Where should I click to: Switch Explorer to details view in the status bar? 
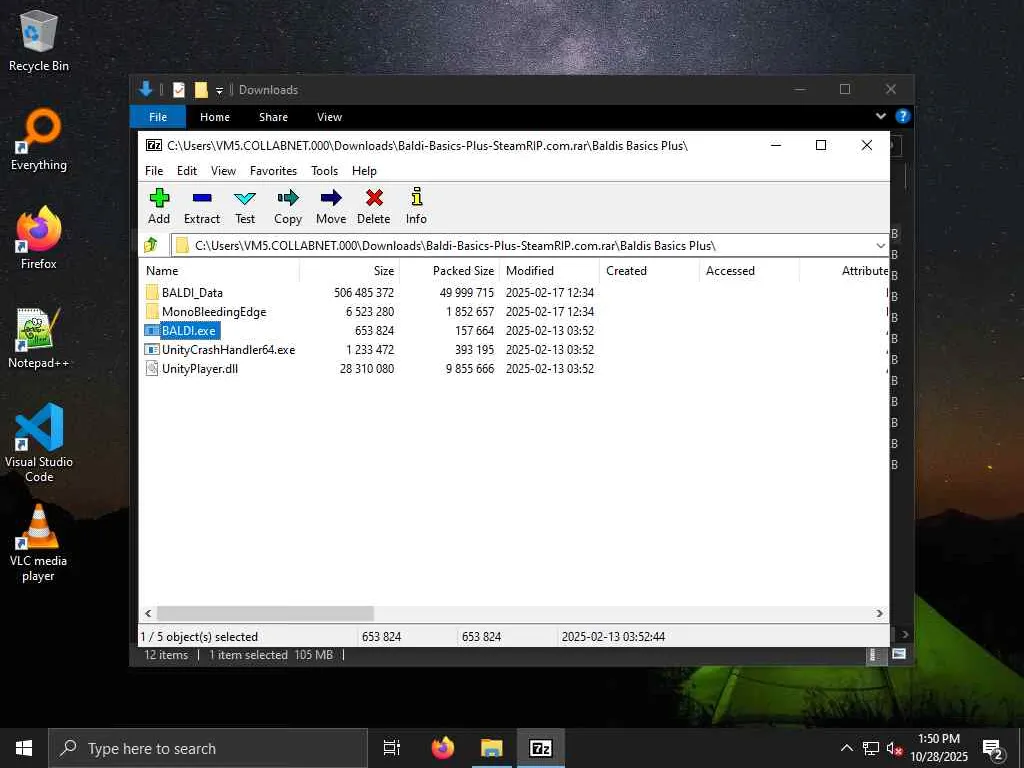tap(874, 654)
